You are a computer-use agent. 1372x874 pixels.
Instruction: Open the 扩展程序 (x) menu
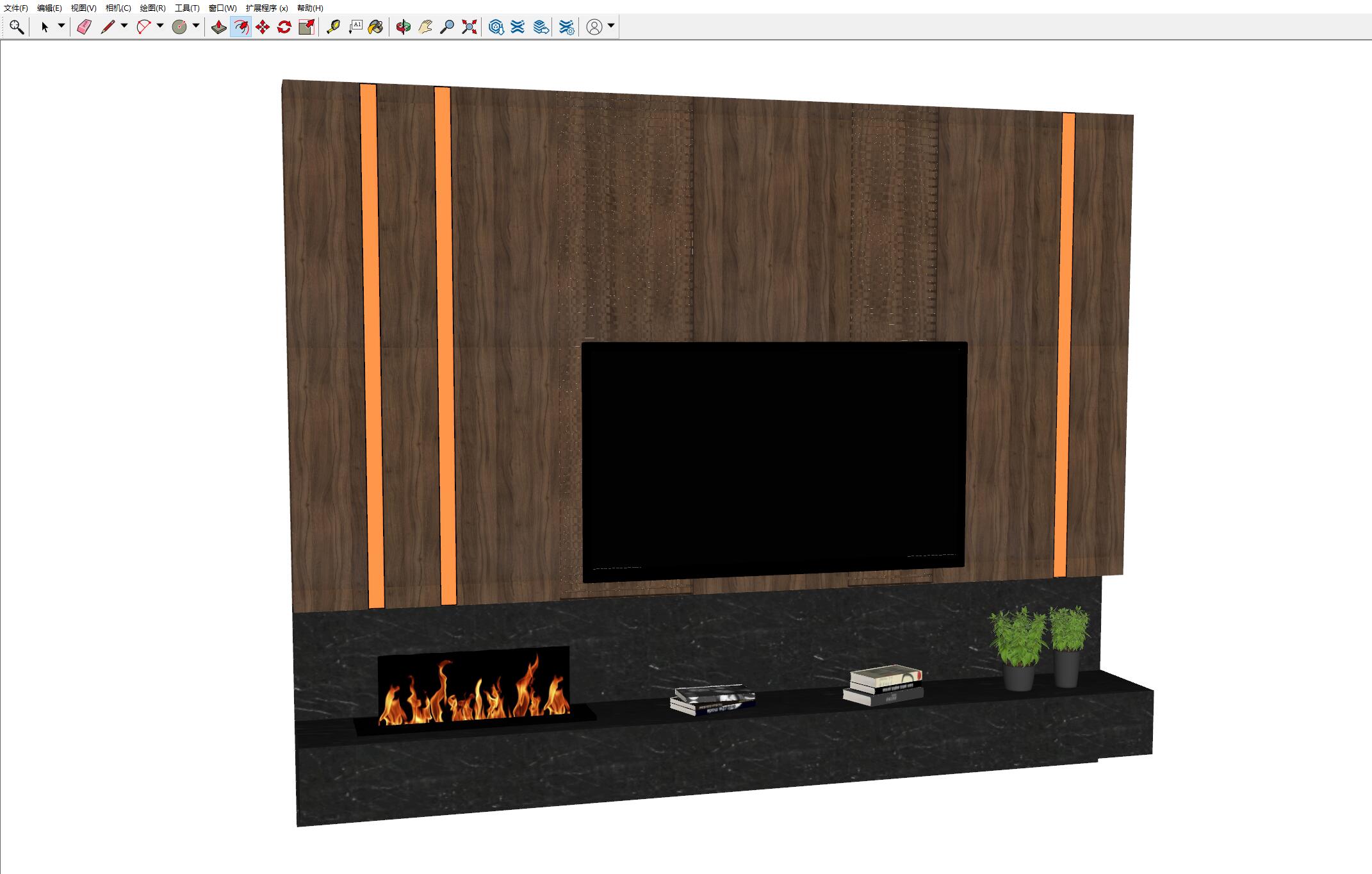266,8
